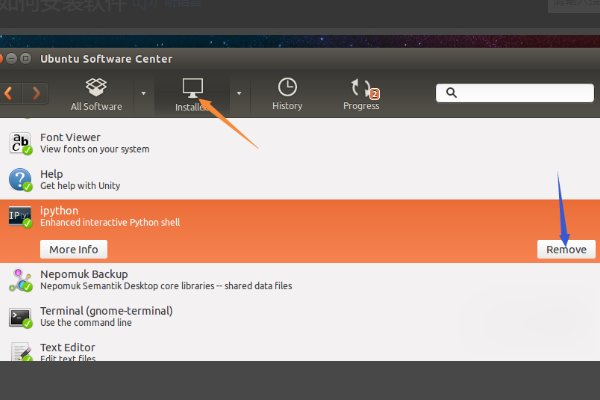Go forward with the right arrow button
The height and width of the screenshot is (400, 600).
(x=37, y=93)
